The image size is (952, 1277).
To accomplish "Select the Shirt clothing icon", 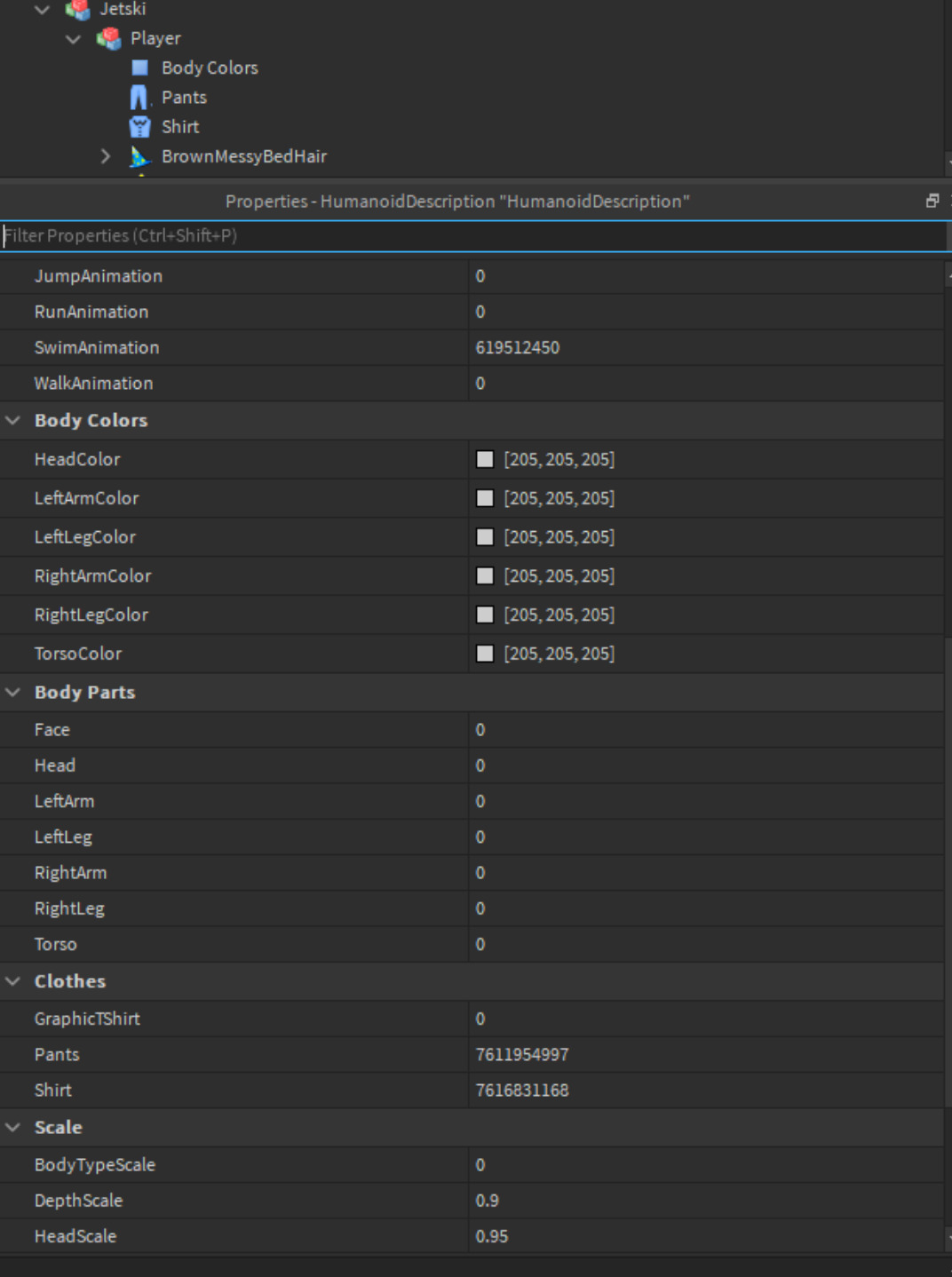I will [140, 126].
